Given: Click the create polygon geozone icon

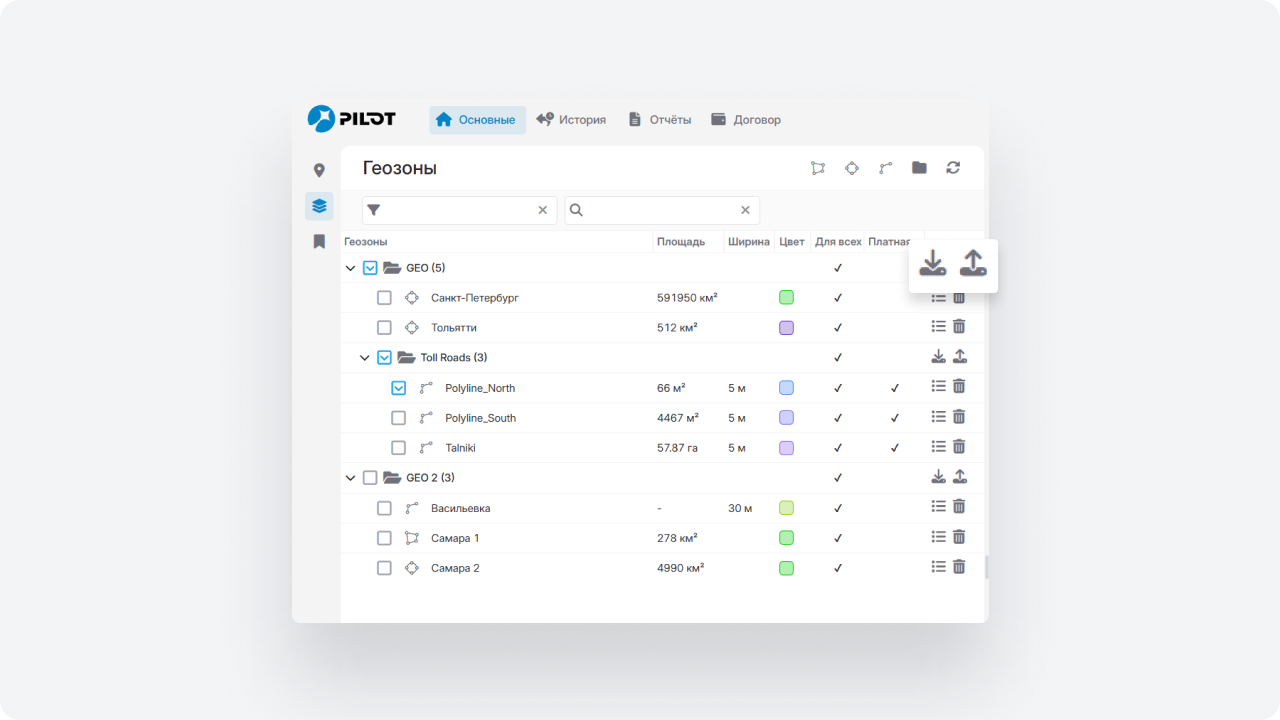Looking at the screenshot, I should [818, 168].
